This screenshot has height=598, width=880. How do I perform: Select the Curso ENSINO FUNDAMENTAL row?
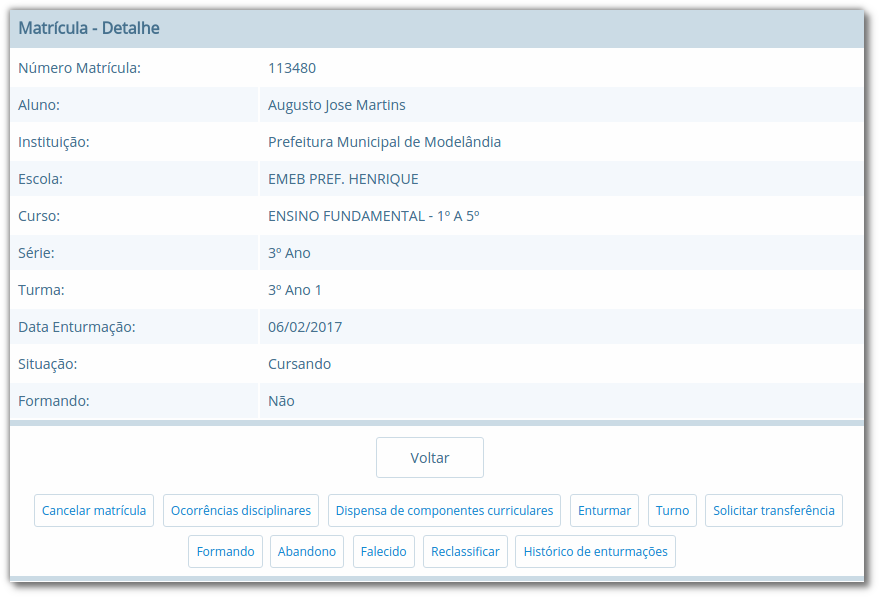[375, 215]
